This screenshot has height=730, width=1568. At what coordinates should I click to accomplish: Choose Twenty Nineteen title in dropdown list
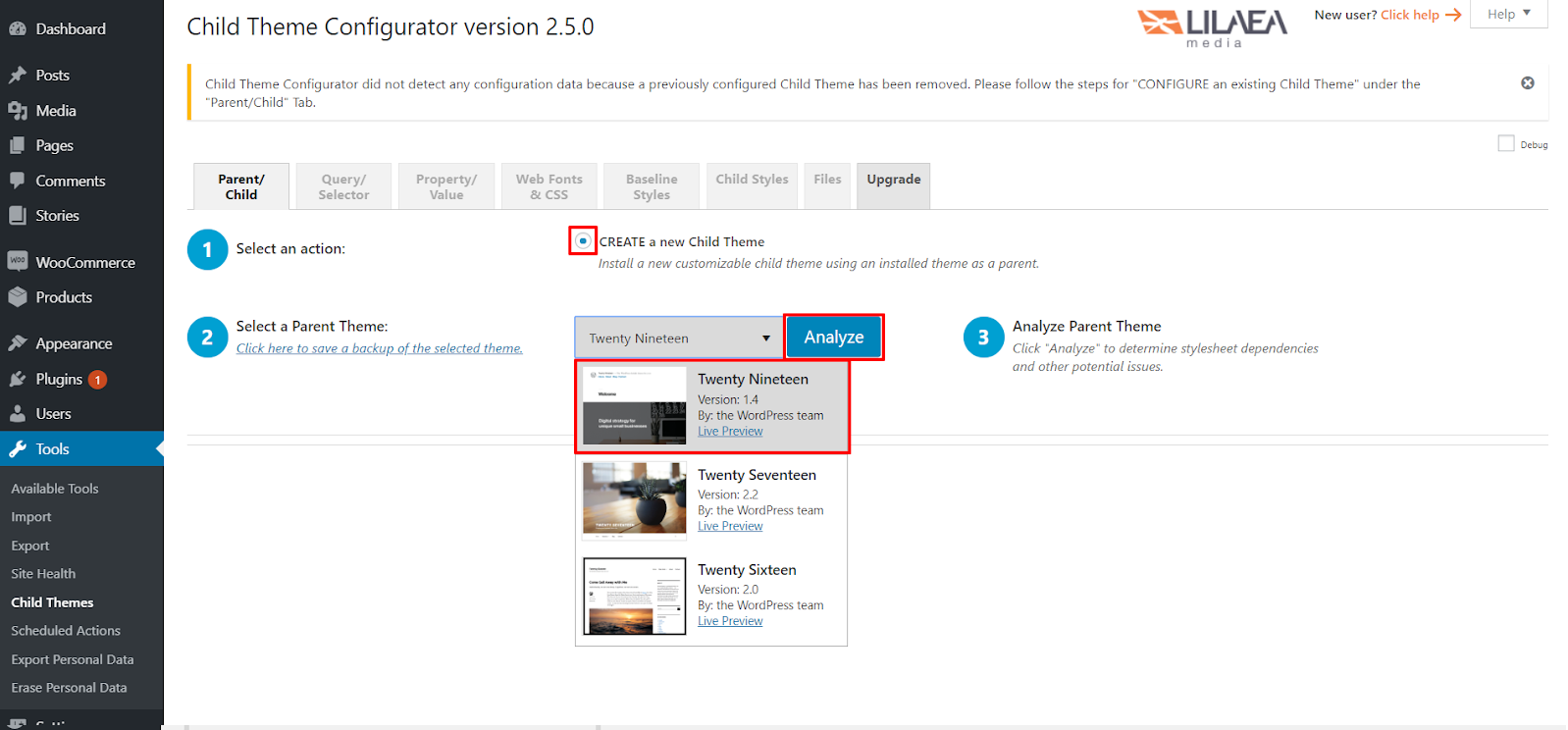(x=753, y=380)
